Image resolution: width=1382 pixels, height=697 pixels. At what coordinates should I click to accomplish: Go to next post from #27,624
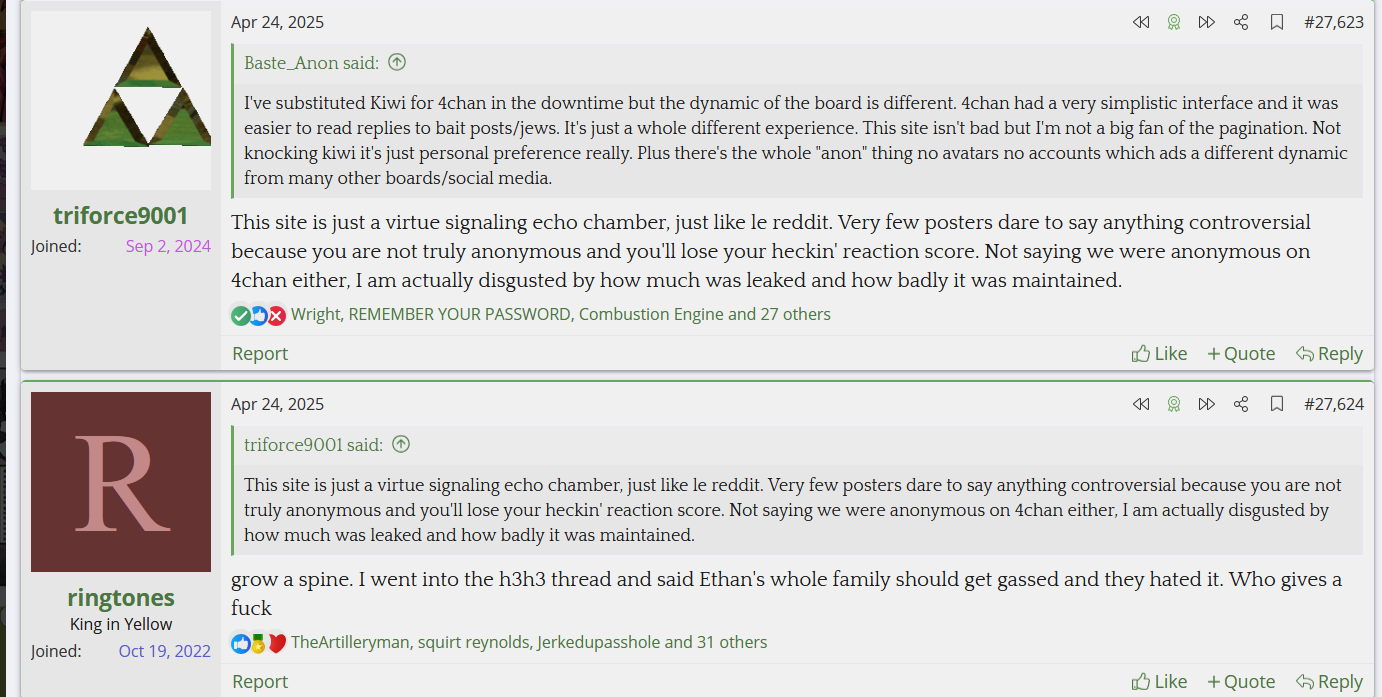(x=1207, y=404)
